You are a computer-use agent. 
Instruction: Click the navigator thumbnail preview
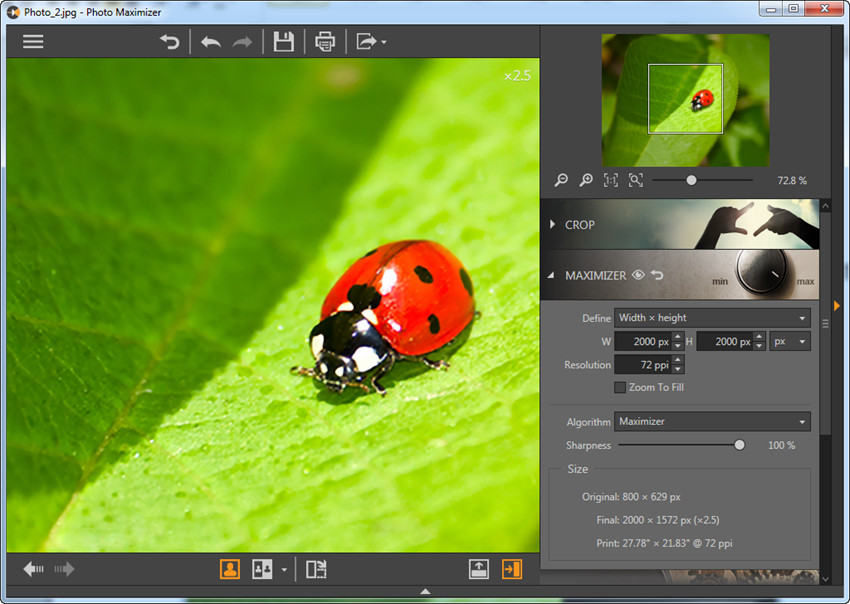(685, 100)
